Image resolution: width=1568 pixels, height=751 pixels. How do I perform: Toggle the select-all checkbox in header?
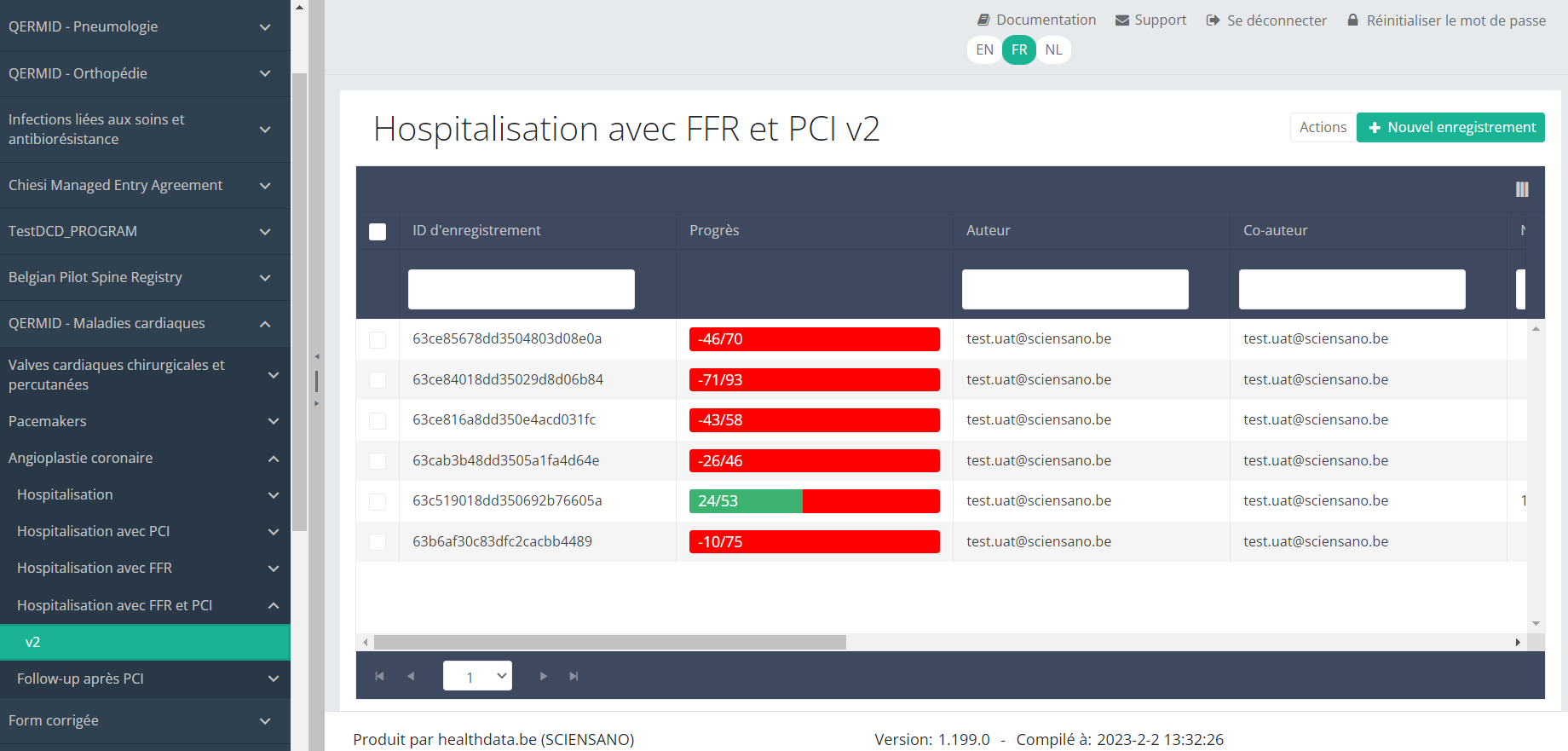(378, 232)
